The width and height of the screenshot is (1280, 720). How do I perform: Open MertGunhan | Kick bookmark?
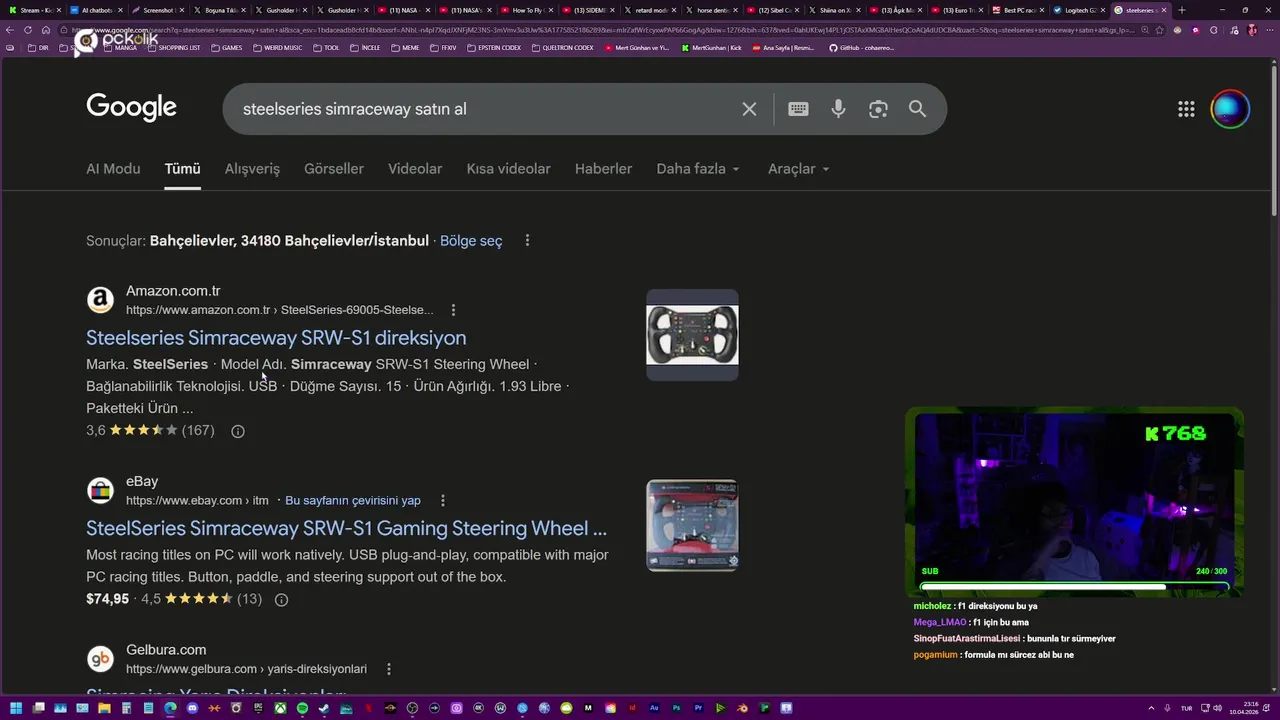[711, 47]
